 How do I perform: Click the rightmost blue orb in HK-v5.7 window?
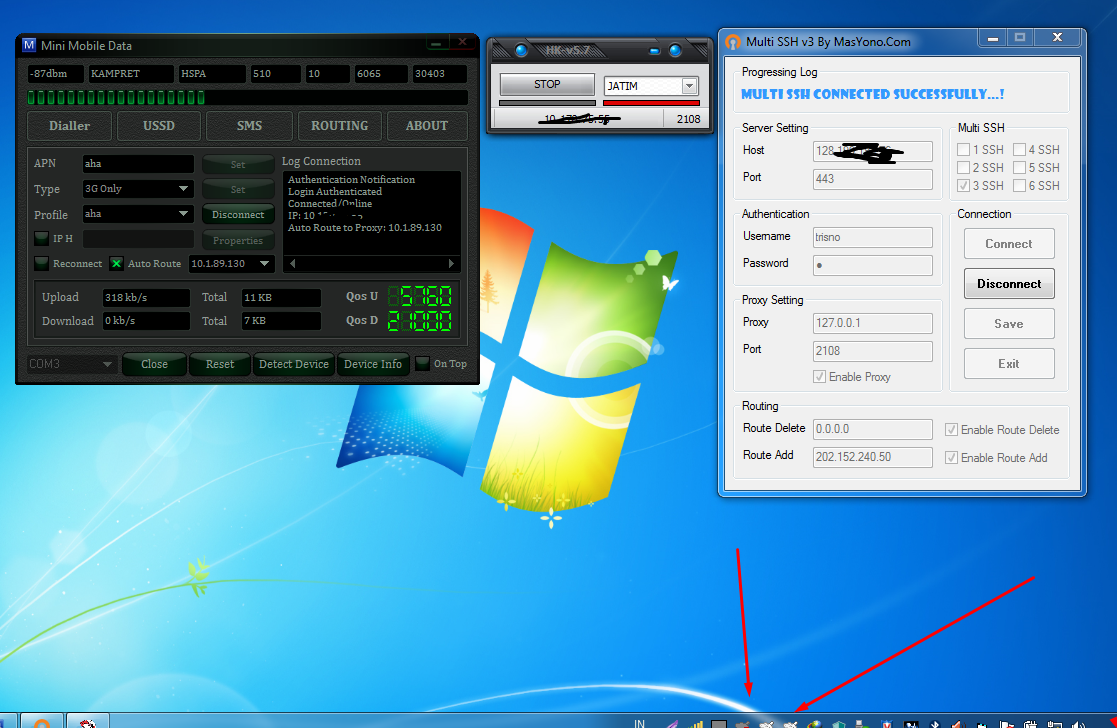[675, 50]
